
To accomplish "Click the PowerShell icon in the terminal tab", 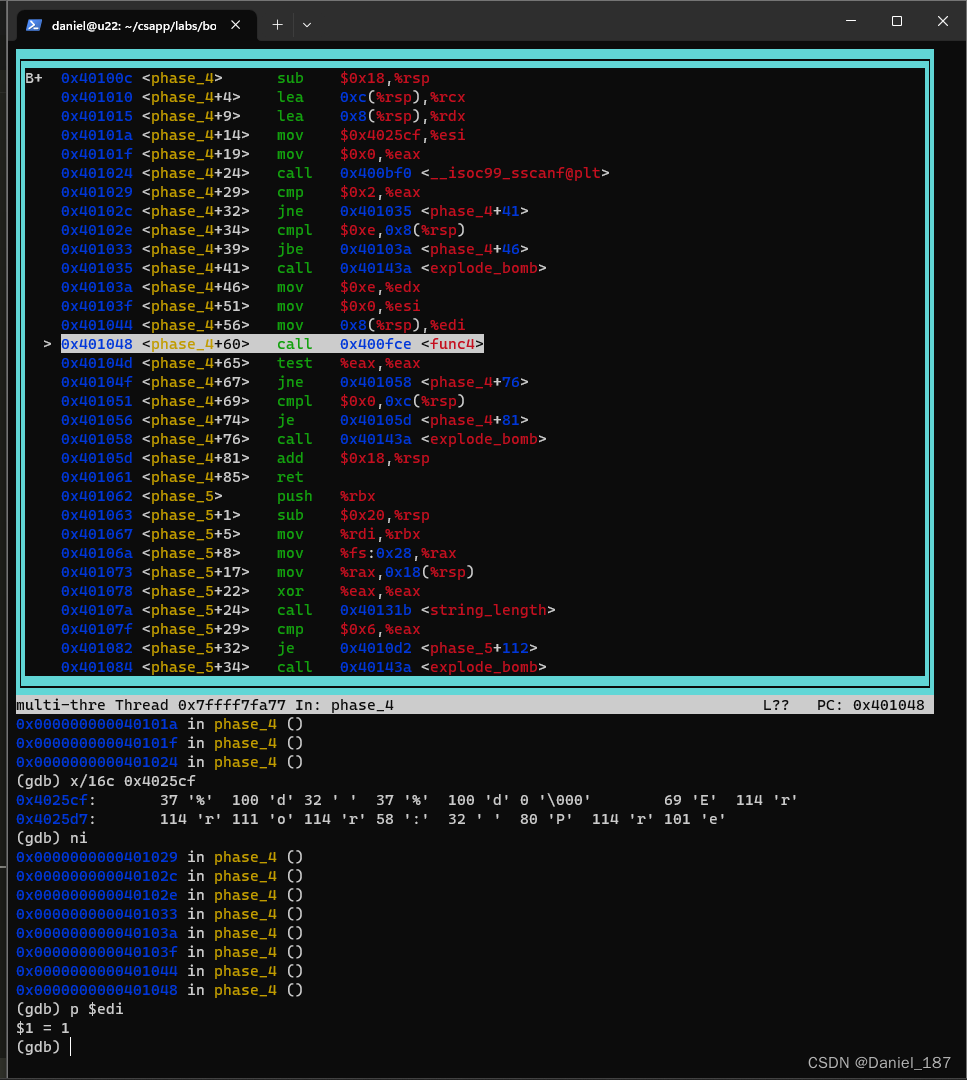I will click(x=34, y=25).
